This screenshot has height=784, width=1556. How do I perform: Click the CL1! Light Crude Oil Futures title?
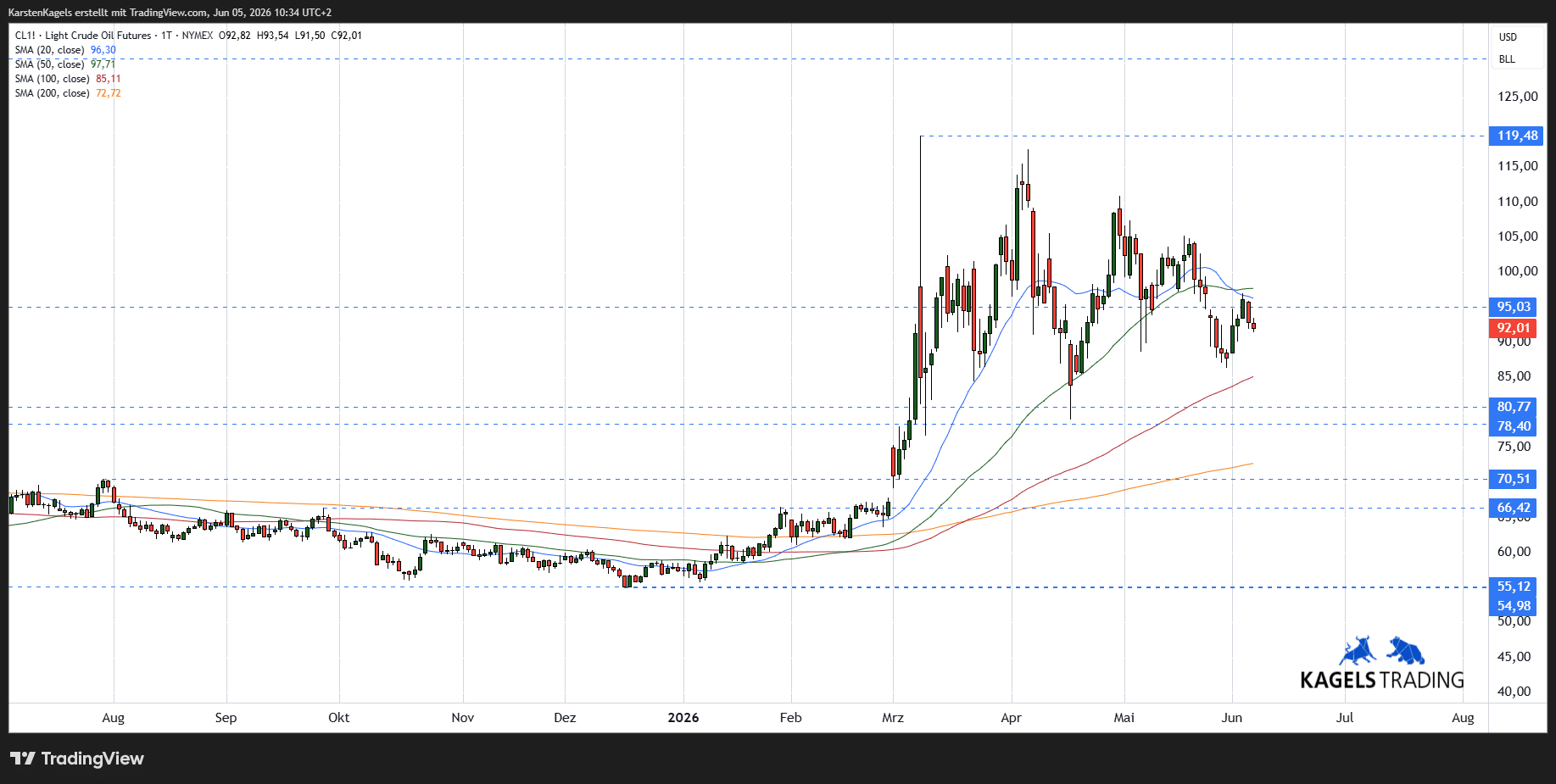(x=83, y=36)
